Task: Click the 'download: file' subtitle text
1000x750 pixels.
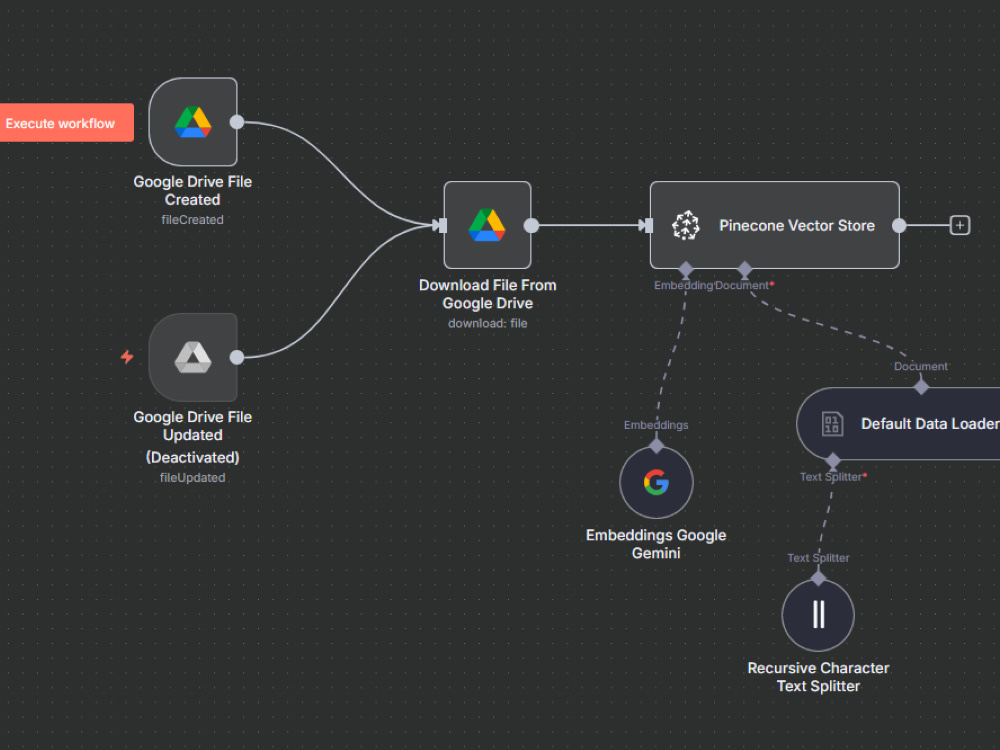Action: click(x=487, y=323)
